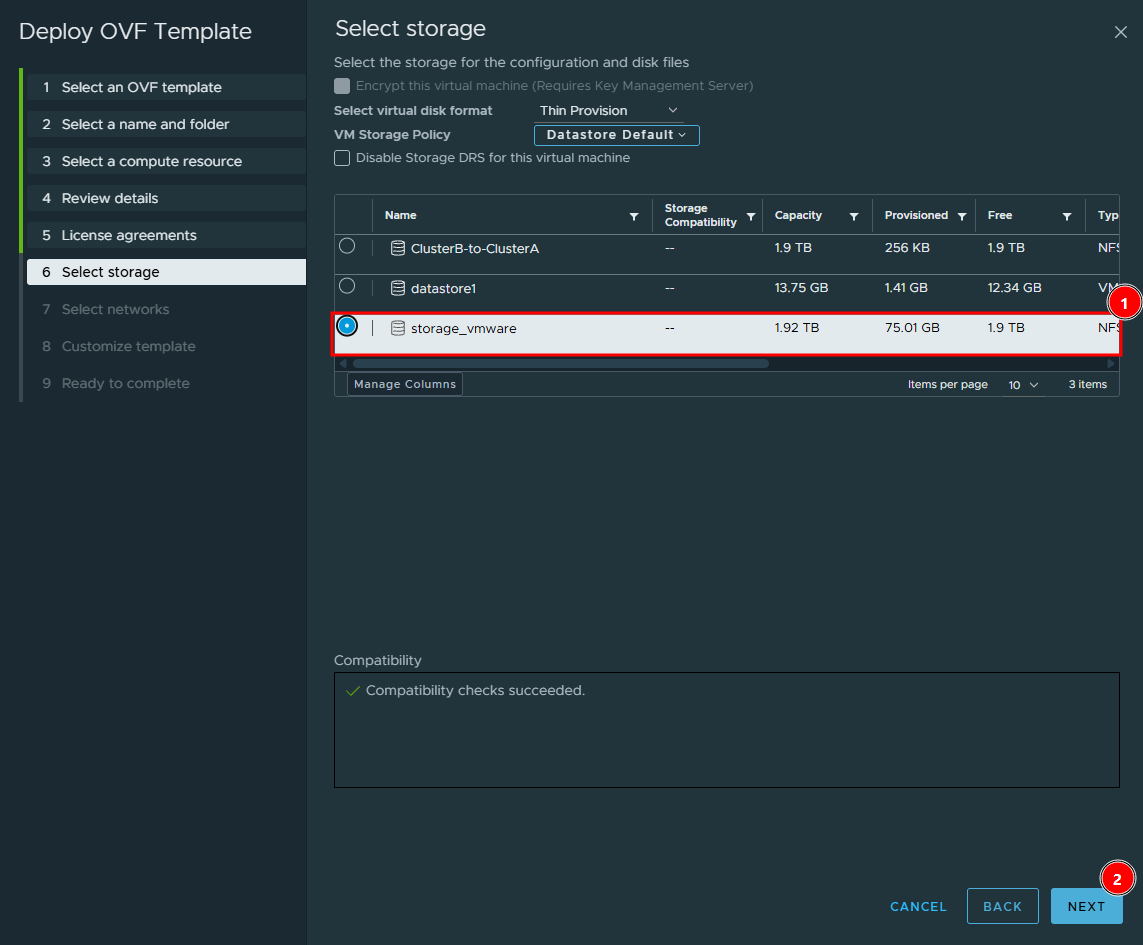Click step 7 Select networks
1143x945 pixels.
[166, 309]
